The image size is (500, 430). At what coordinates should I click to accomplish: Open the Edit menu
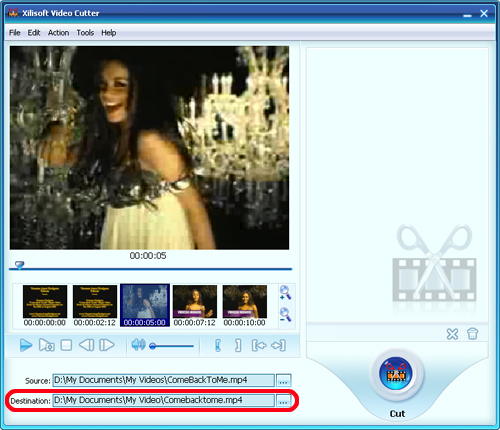34,33
